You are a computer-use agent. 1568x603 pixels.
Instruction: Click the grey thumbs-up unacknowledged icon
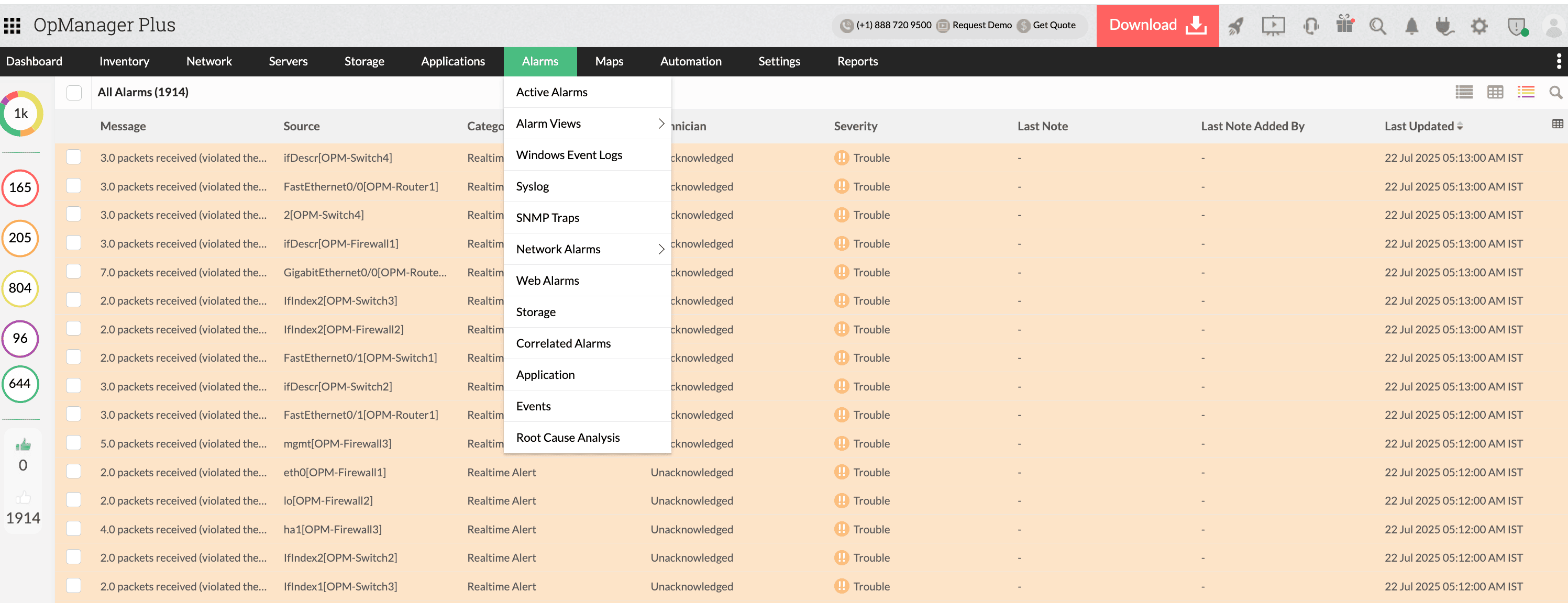tap(23, 498)
